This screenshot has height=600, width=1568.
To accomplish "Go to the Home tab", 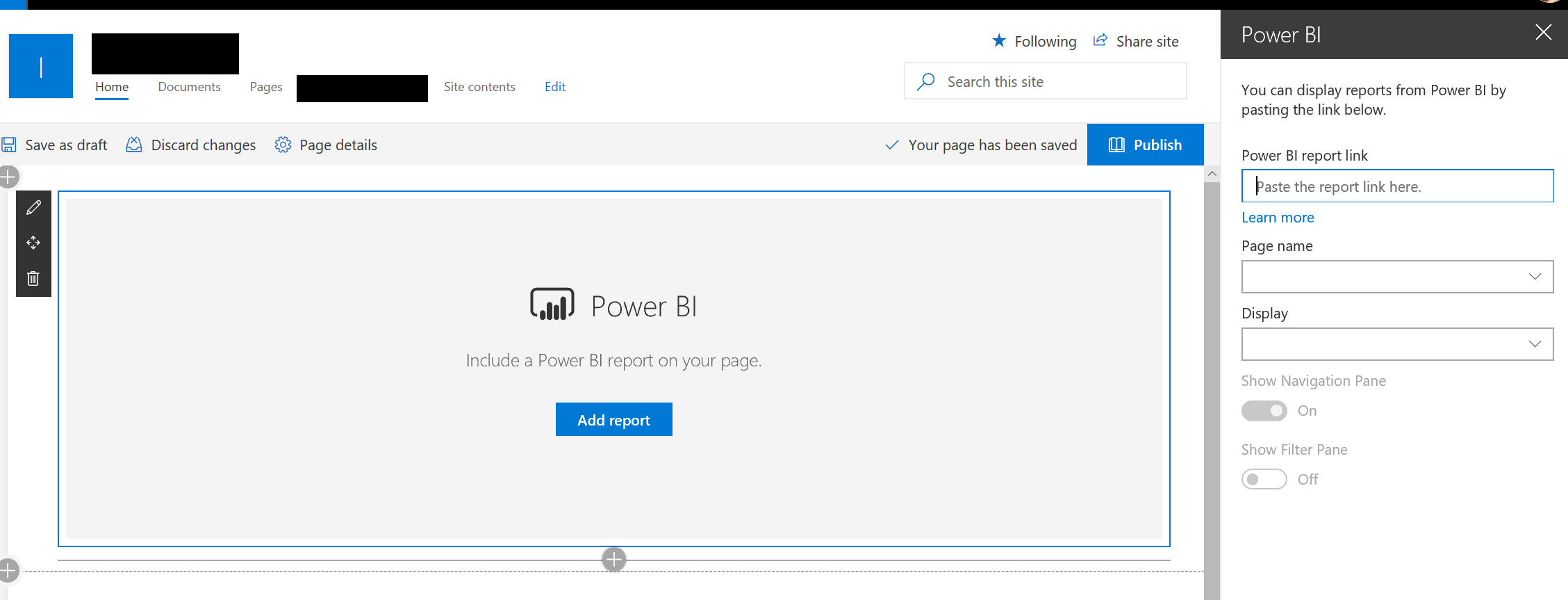I will 112,87.
